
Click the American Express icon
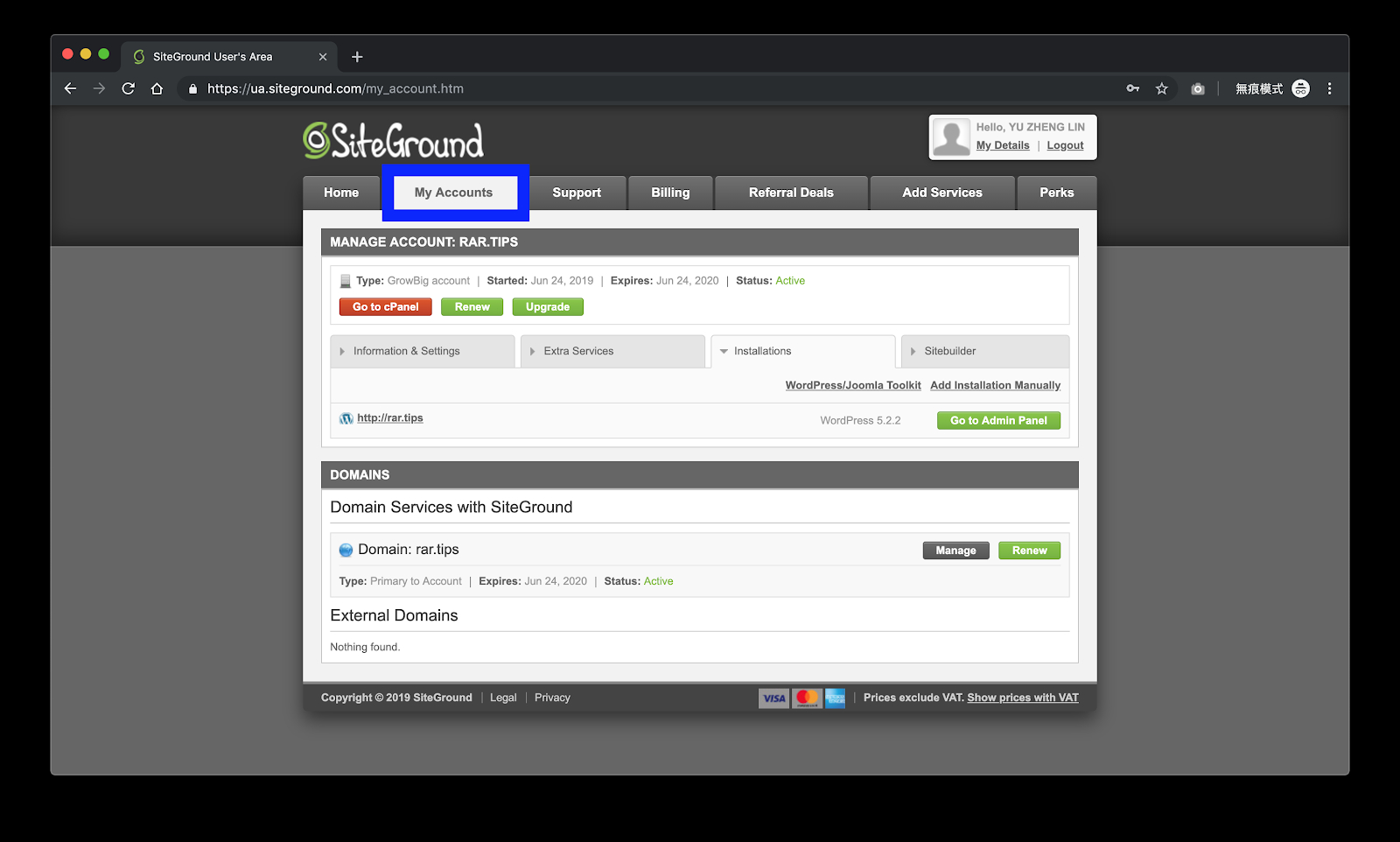pos(836,698)
